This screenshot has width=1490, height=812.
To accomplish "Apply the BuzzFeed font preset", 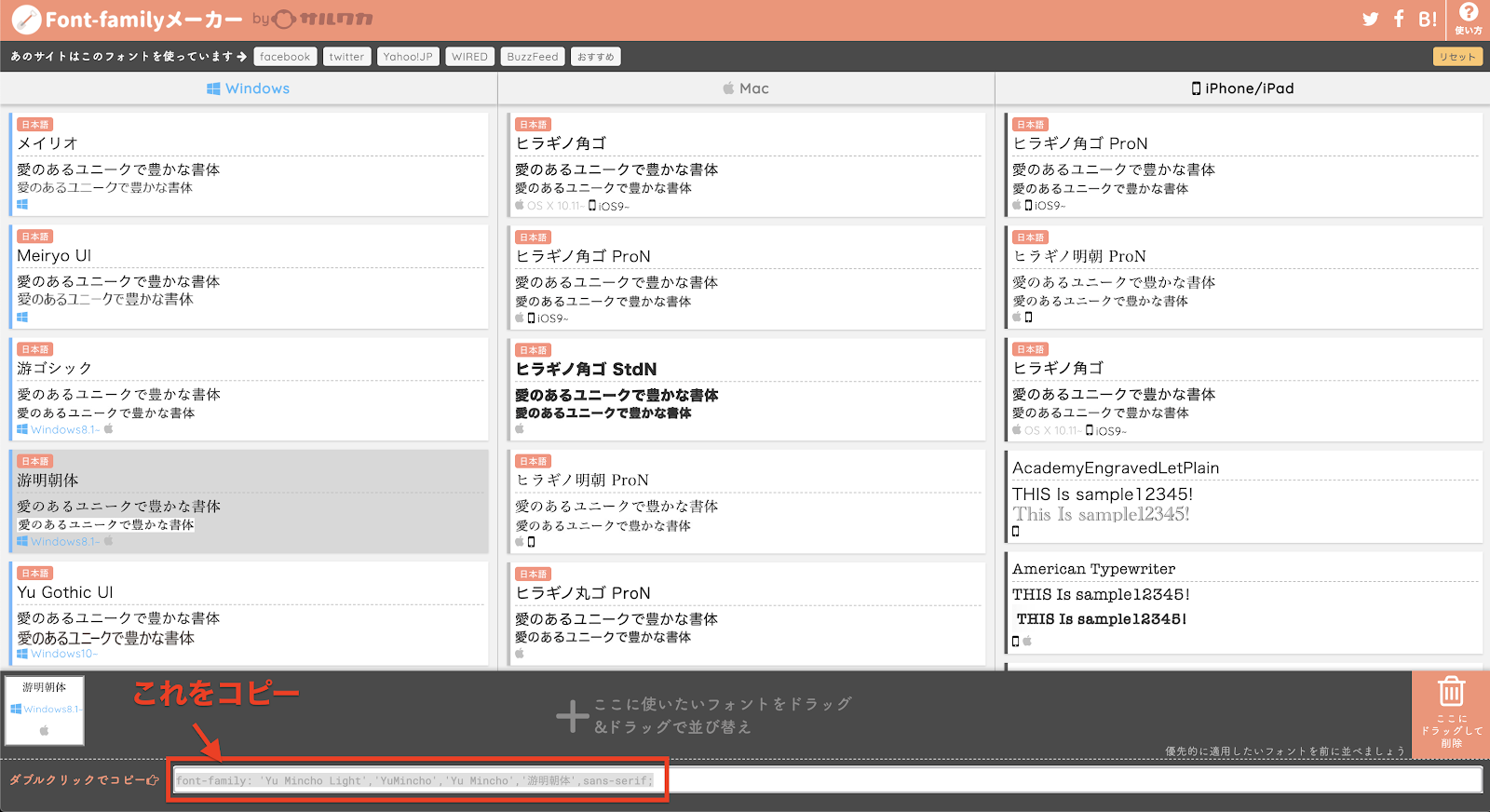I will click(x=533, y=57).
